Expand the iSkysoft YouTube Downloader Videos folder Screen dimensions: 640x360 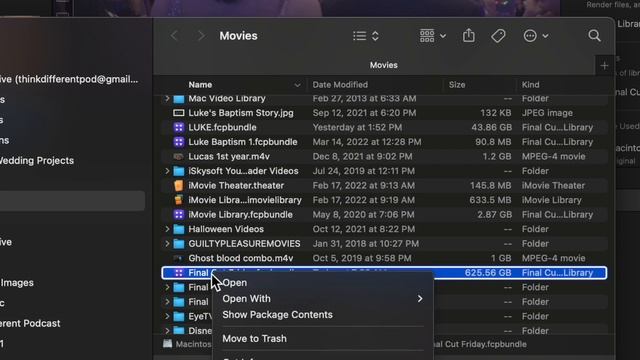tap(167, 171)
